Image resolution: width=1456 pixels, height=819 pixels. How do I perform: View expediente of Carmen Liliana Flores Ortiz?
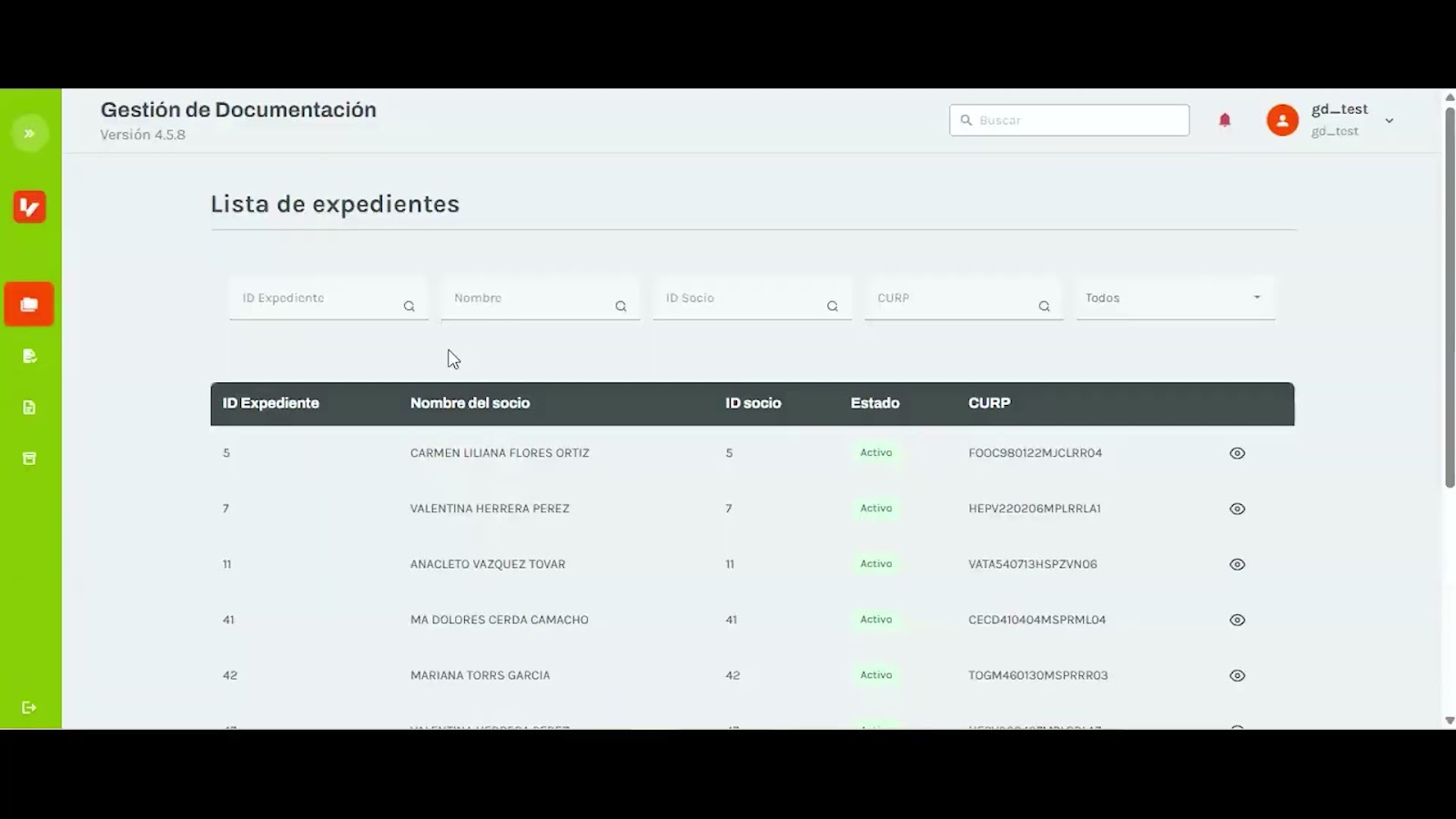pyautogui.click(x=1238, y=453)
